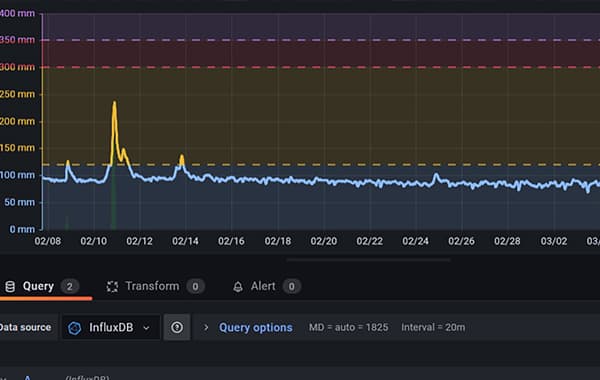
Task: Click the Alert count badge showing 0
Action: pyautogui.click(x=292, y=286)
